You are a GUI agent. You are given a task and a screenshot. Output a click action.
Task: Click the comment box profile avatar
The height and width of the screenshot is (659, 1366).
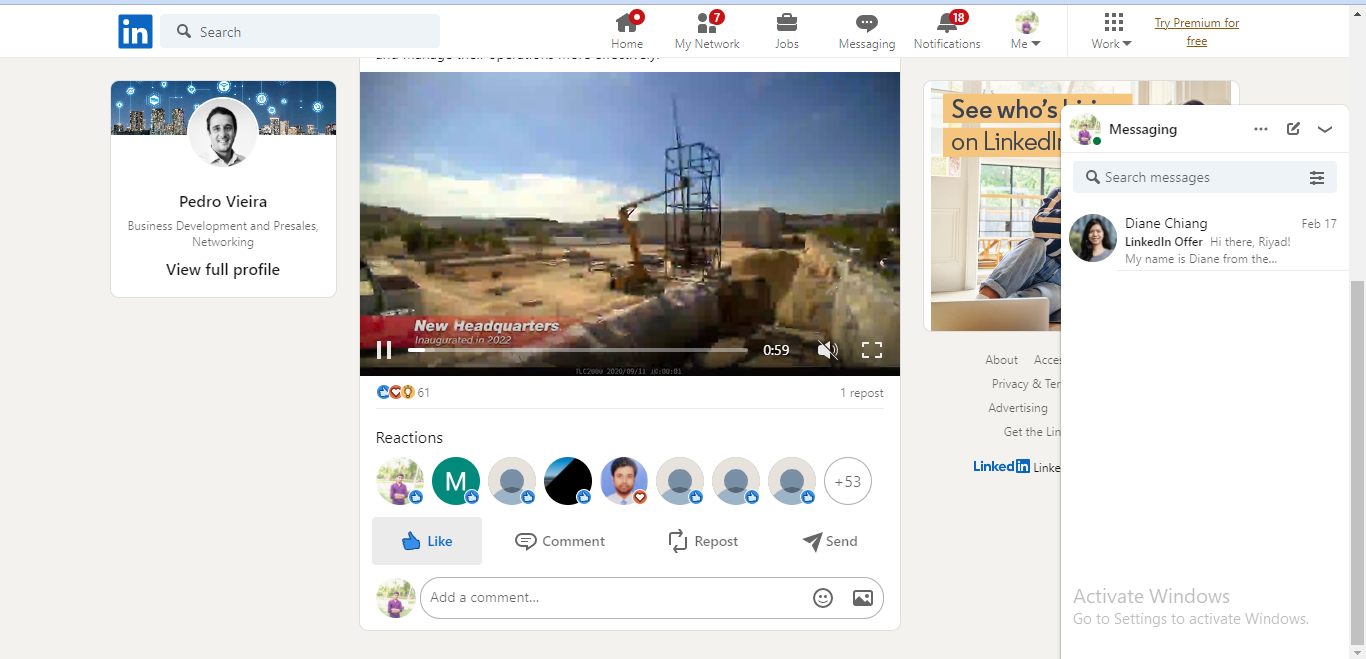[x=396, y=598]
